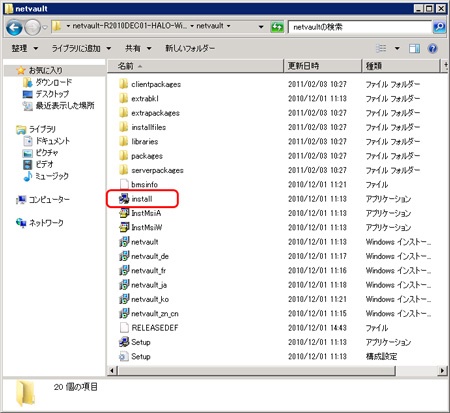The height and width of the screenshot is (413, 450).
Task: Select the packages folder icon
Action: 124,156
